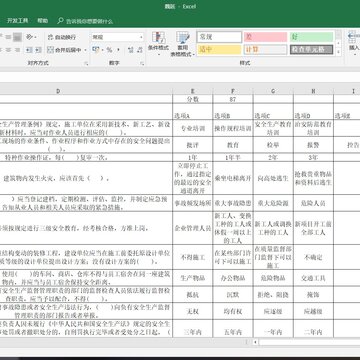Select column E header
This screenshot has width=360, height=360.
click(193, 91)
